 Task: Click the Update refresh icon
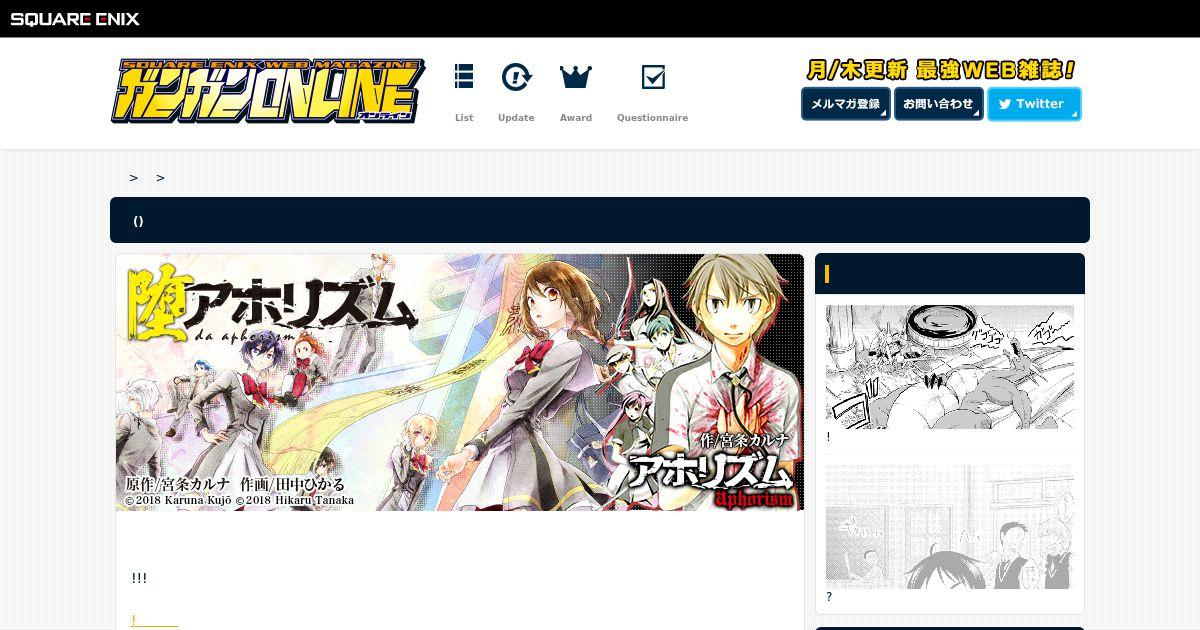coord(516,77)
